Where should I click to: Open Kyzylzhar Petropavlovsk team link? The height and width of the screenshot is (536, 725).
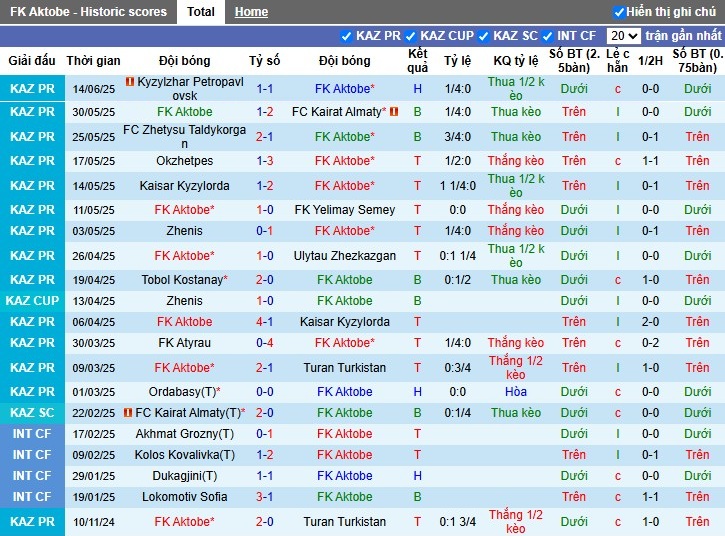tap(189, 88)
